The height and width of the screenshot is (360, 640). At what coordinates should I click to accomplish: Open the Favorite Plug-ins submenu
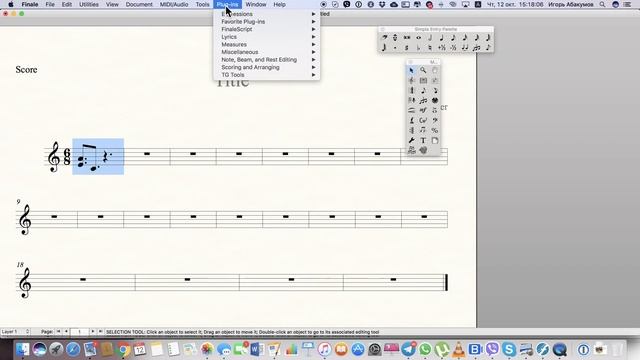coord(267,22)
